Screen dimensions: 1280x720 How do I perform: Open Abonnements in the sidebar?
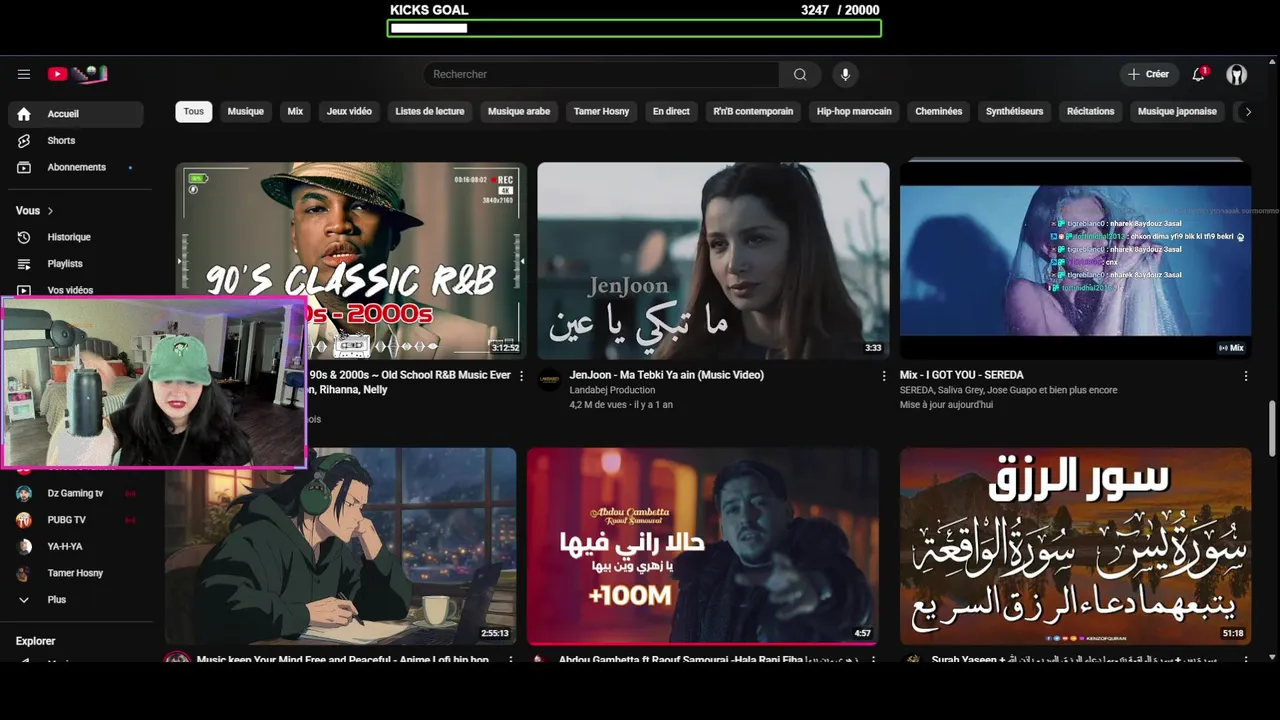(76, 167)
